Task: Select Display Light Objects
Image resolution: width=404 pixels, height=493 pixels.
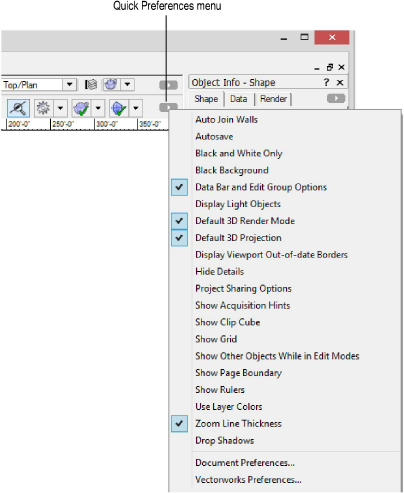Action: click(x=285, y=204)
